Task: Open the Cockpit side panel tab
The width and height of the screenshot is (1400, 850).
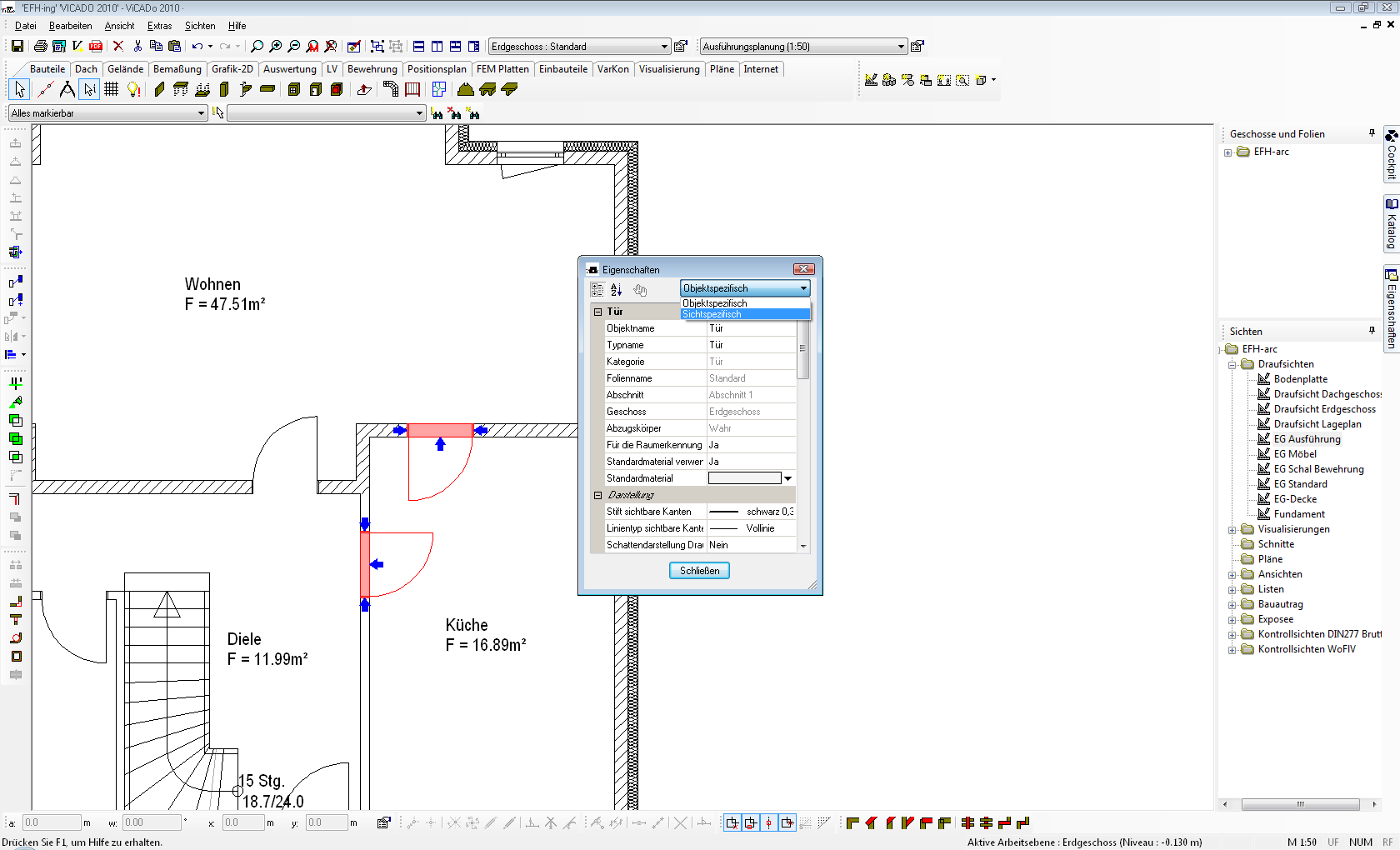Action: [x=1391, y=155]
